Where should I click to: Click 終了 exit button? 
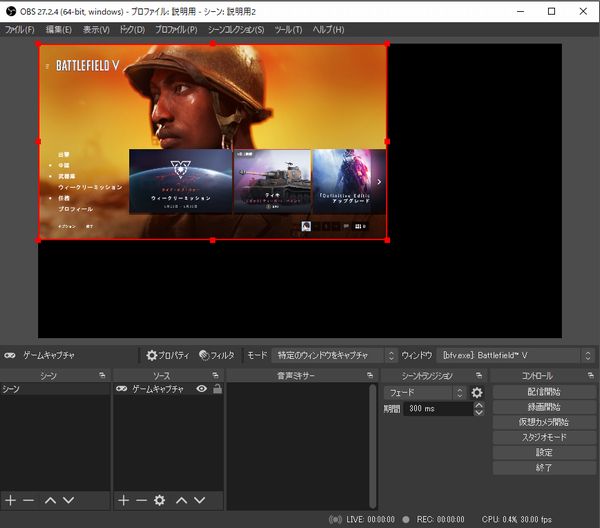click(544, 468)
